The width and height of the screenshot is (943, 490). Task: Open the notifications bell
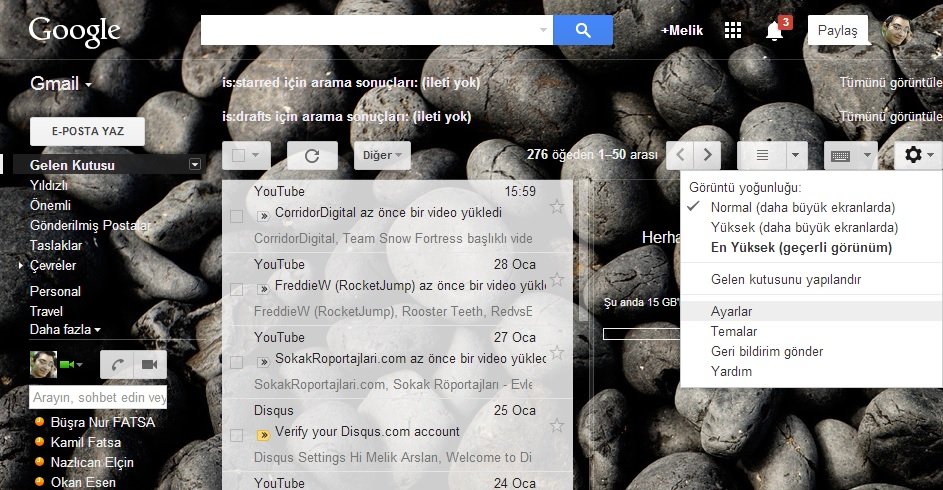tap(775, 30)
